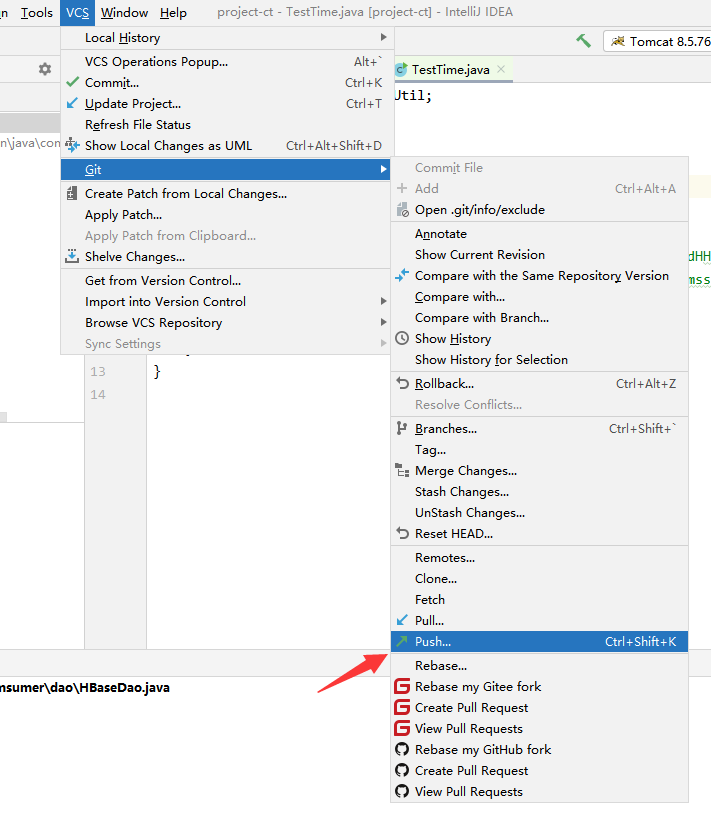Choose Tag... option
Image resolution: width=711 pixels, height=817 pixels.
coord(539,450)
